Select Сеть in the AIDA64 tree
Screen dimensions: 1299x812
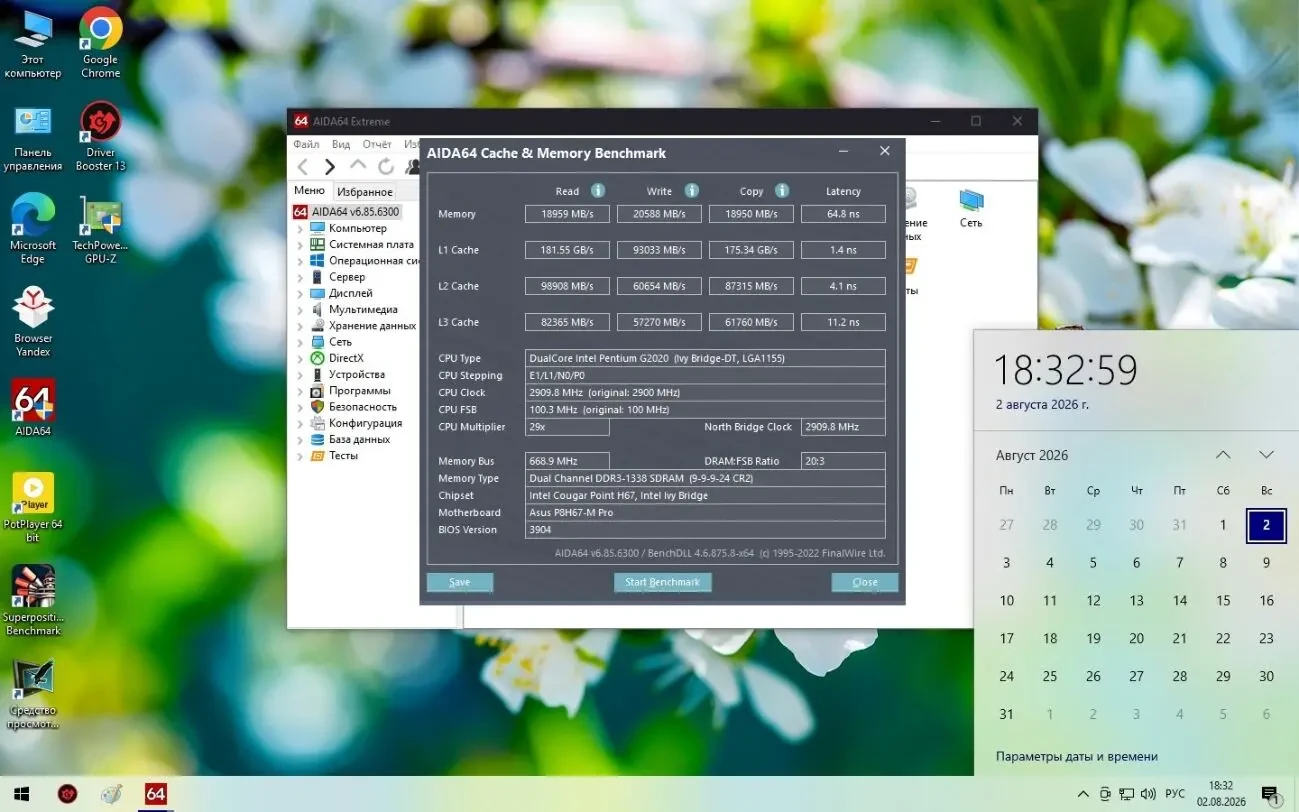(340, 342)
